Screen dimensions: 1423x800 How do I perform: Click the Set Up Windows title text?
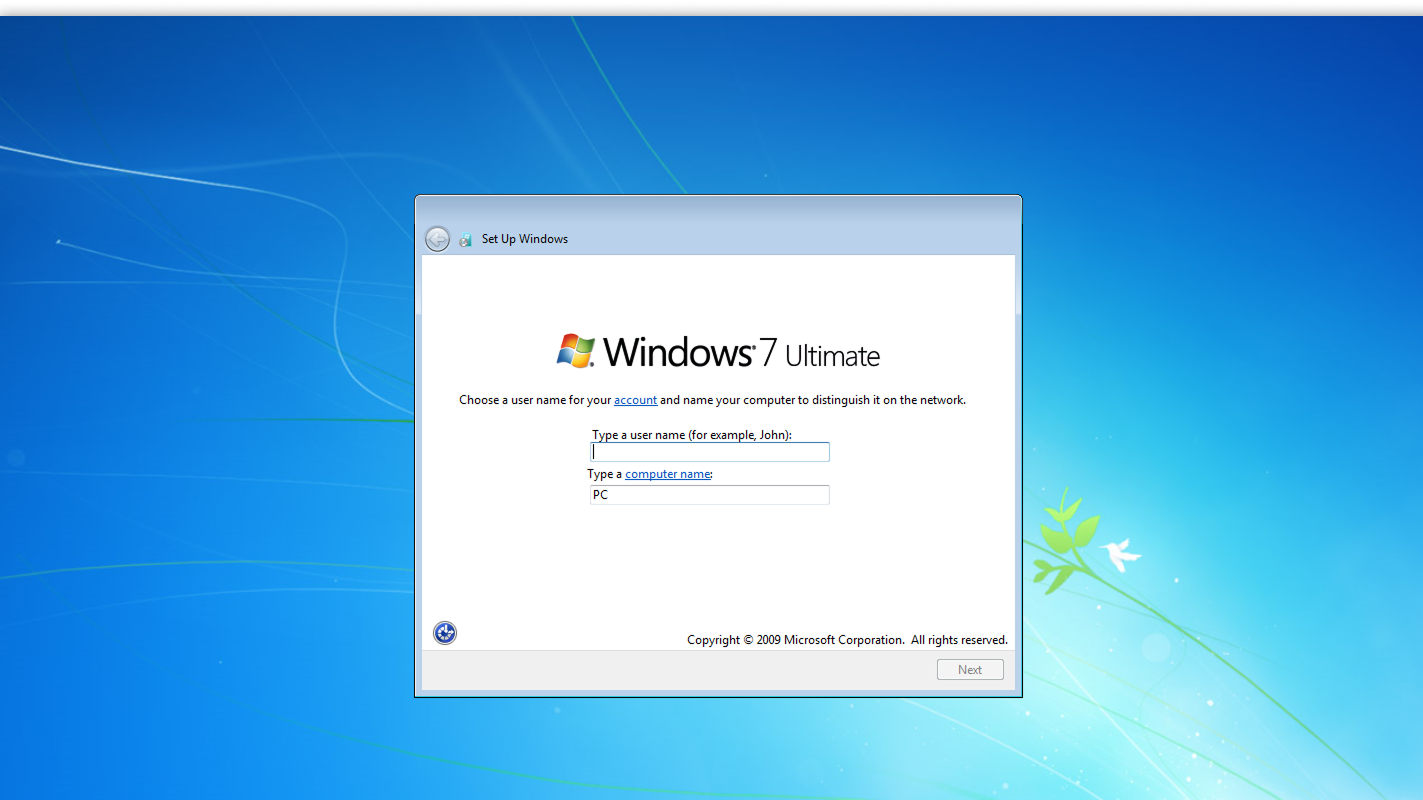525,239
